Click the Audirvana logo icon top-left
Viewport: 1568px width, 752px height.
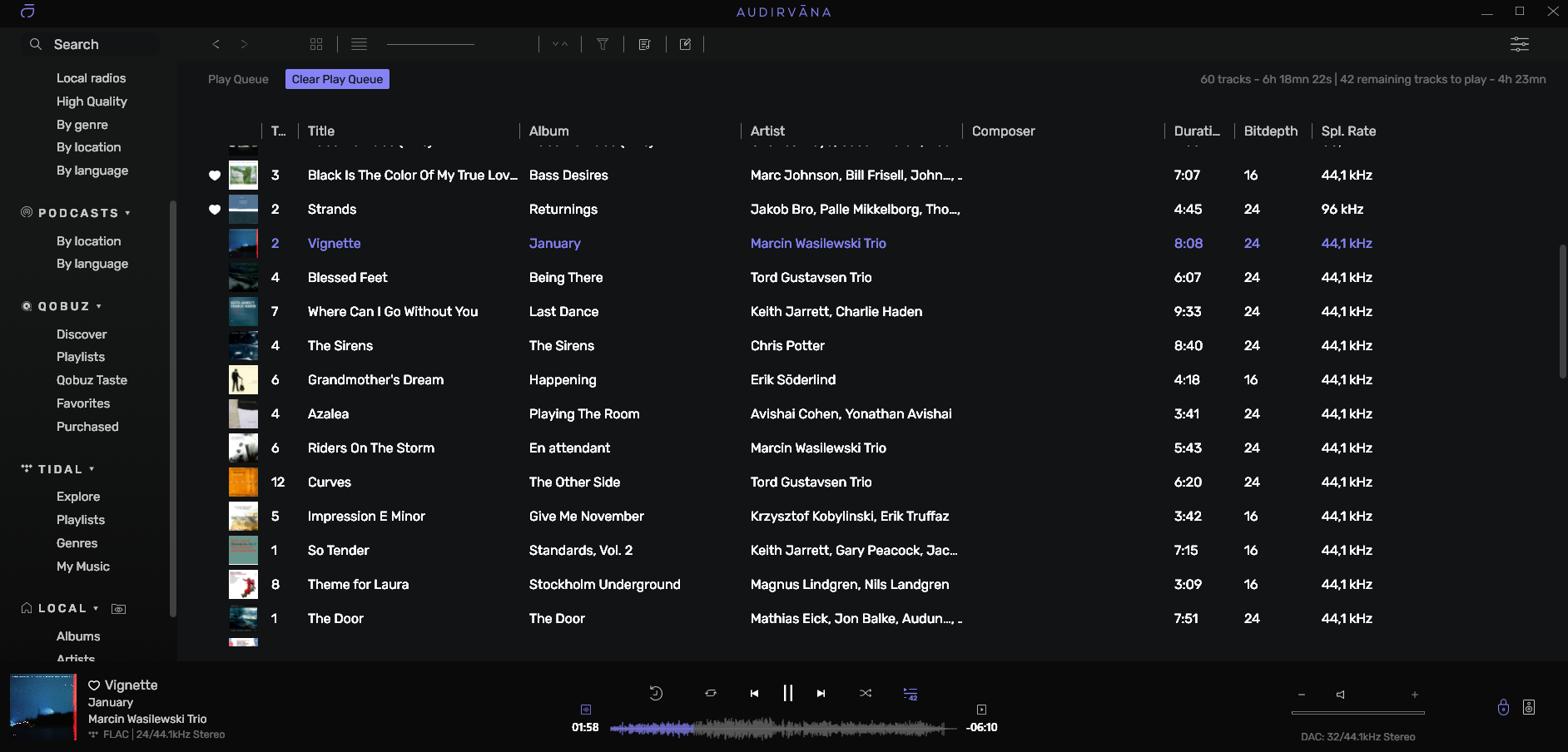(27, 12)
